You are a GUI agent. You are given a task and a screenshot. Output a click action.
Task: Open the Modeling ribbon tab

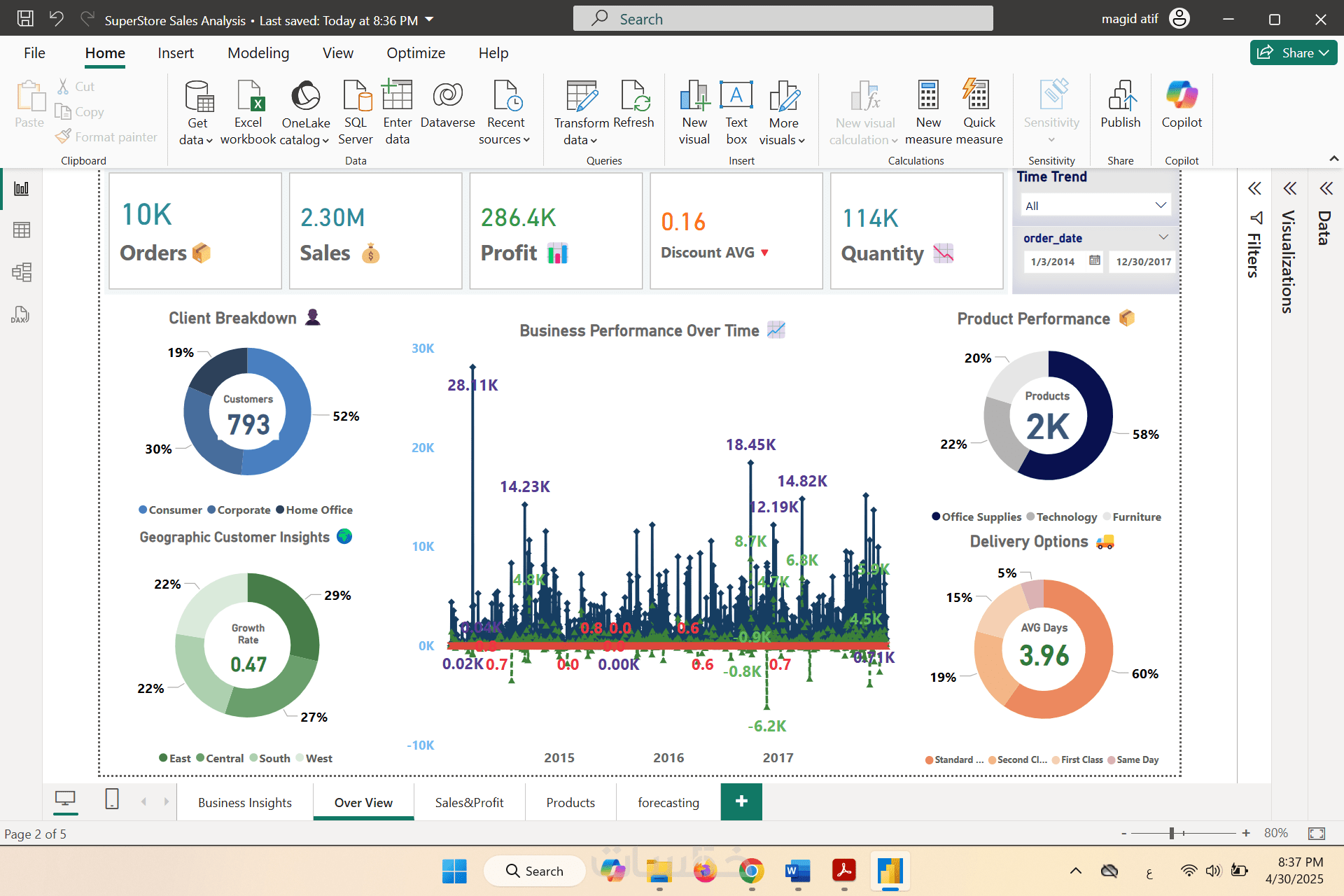point(258,53)
